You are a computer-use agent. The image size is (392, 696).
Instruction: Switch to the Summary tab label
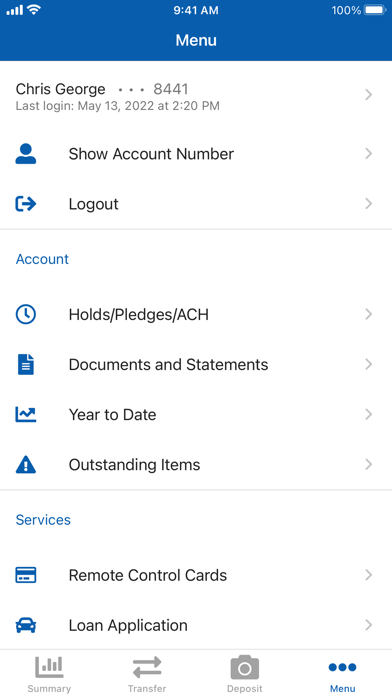pos(49,688)
